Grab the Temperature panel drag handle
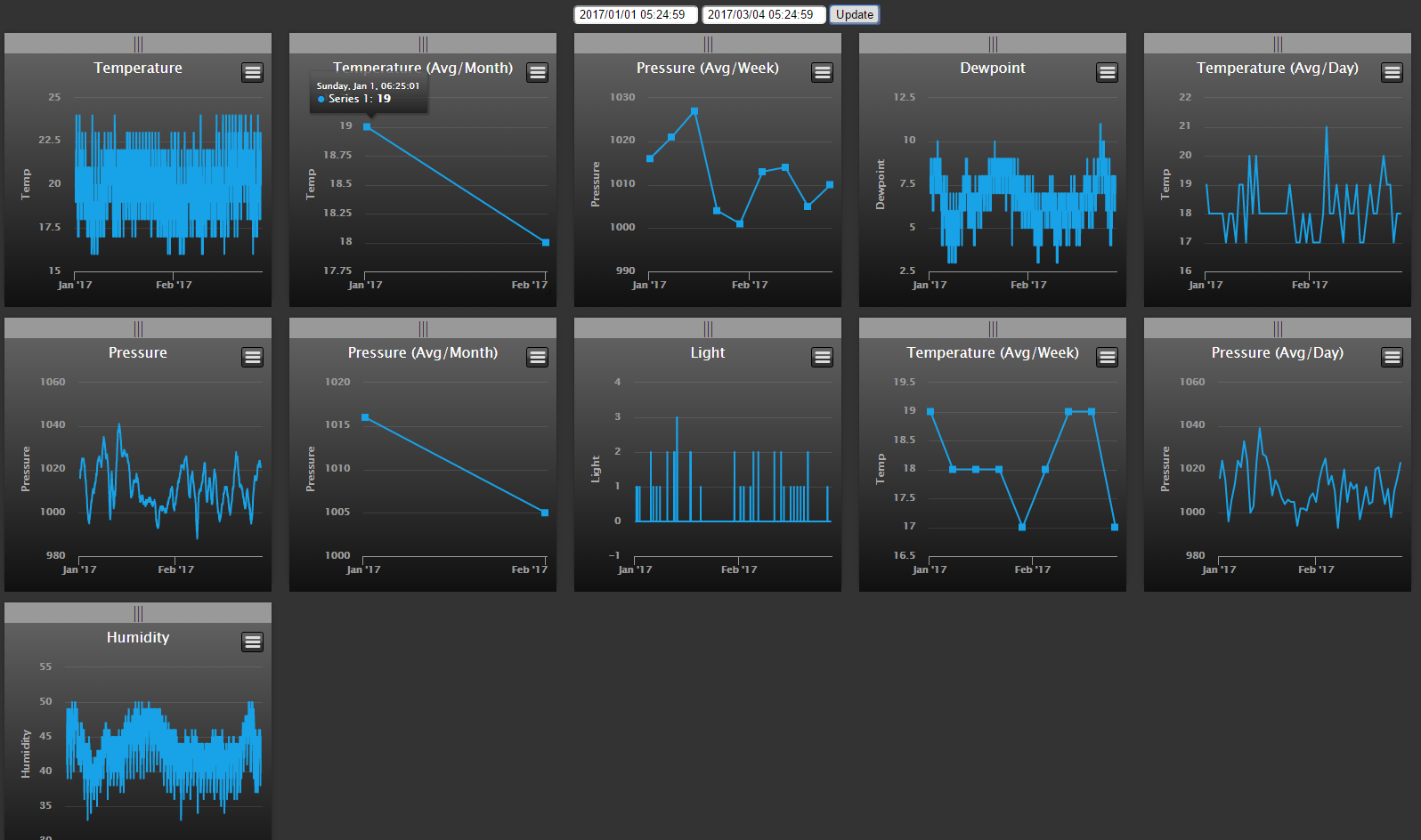Image resolution: width=1421 pixels, height=840 pixels. pyautogui.click(x=138, y=44)
